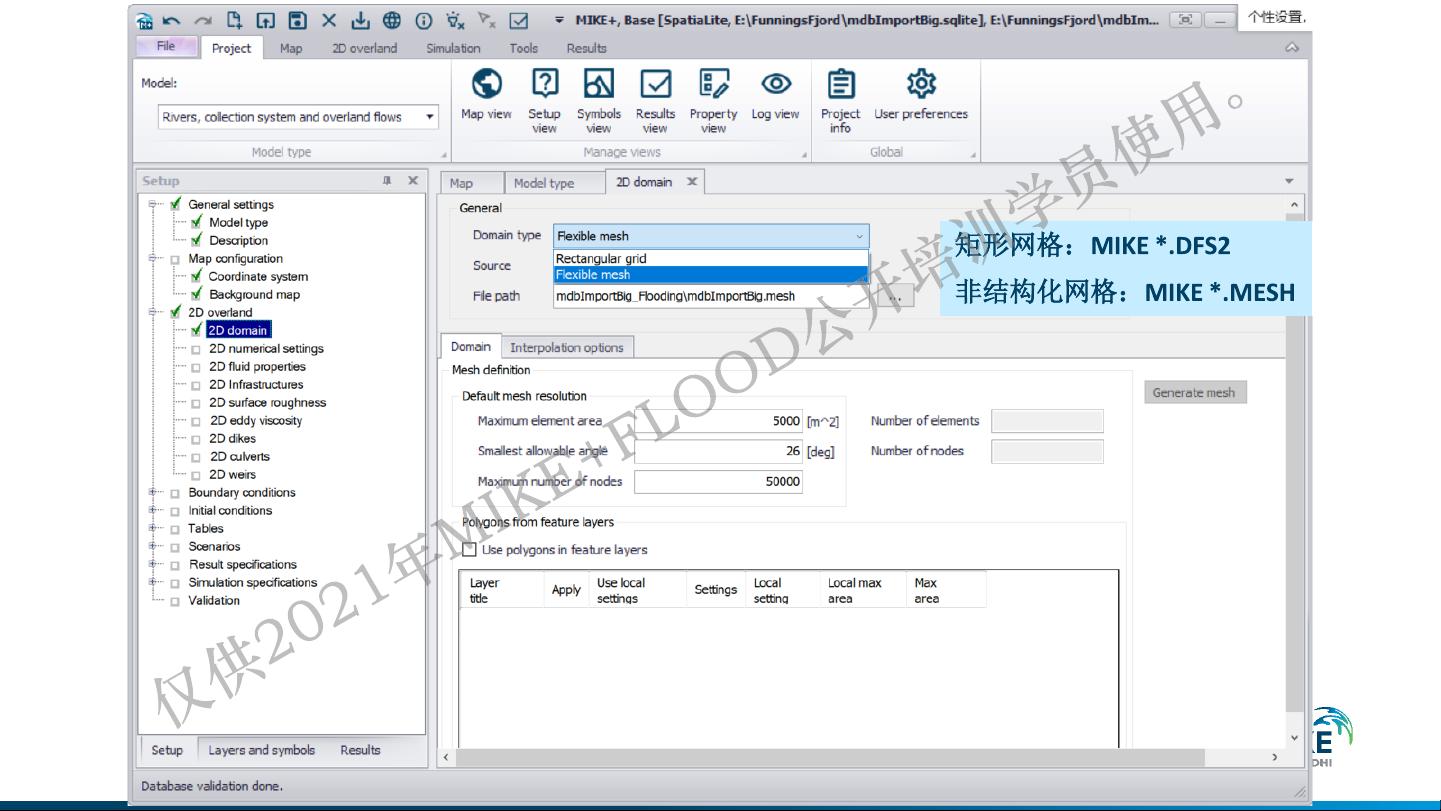Click the Smallest allowable angle field
The image size is (1441, 811).
718,451
